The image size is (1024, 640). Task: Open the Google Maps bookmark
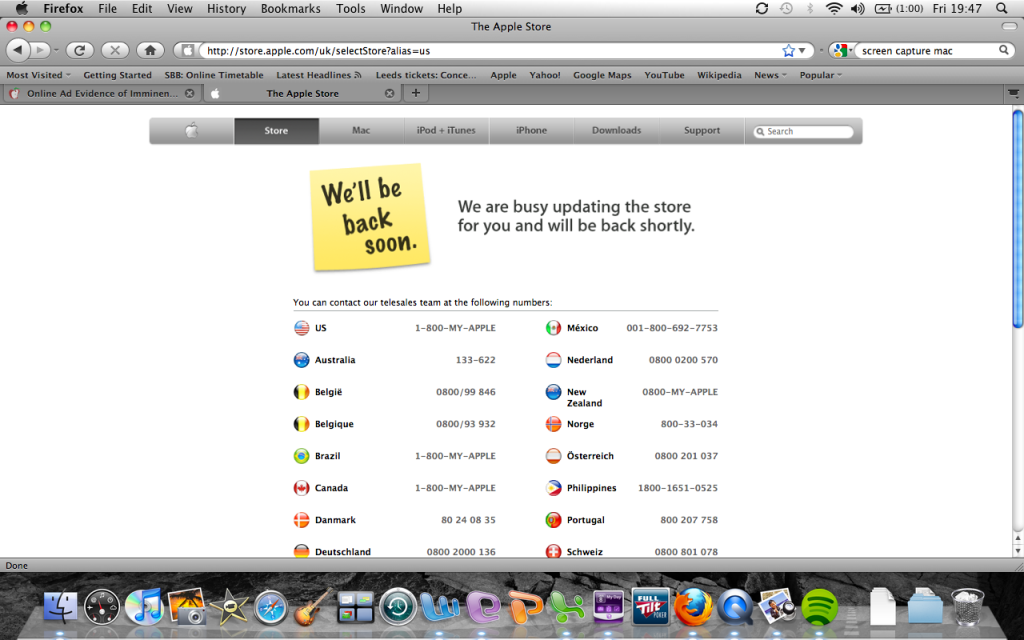pyautogui.click(x=602, y=75)
